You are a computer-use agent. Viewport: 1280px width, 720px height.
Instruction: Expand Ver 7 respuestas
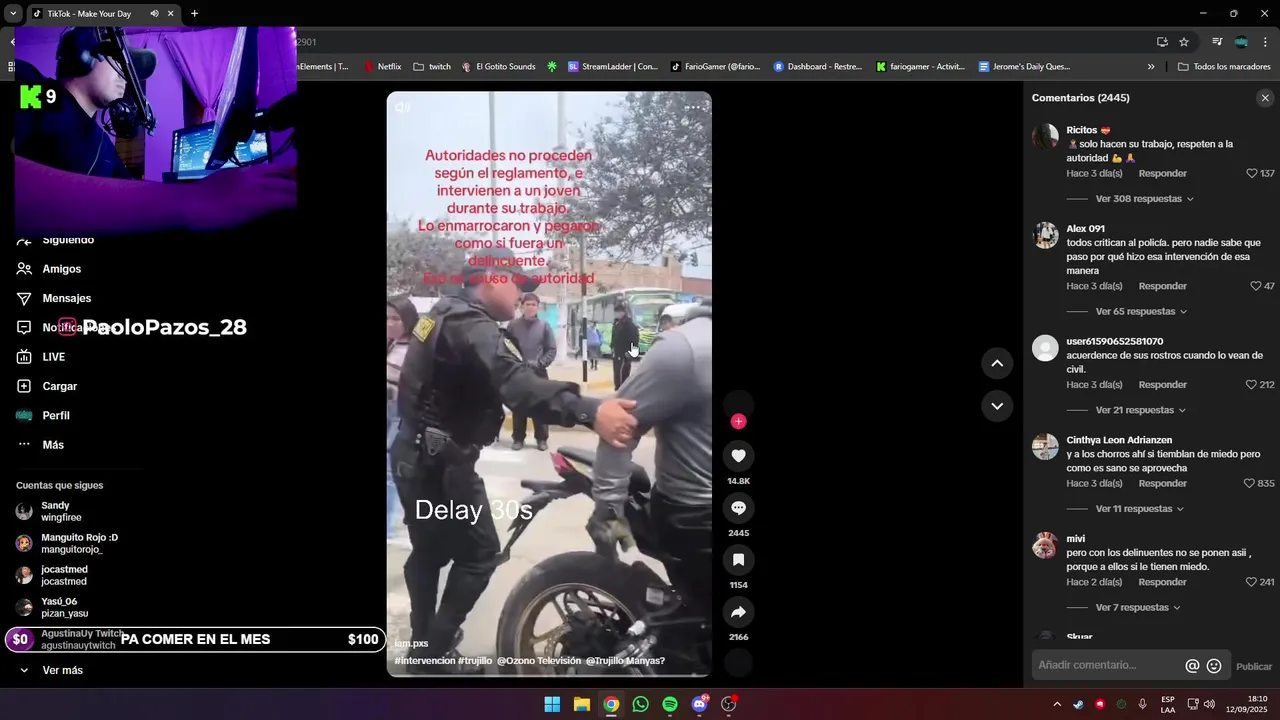1138,608
